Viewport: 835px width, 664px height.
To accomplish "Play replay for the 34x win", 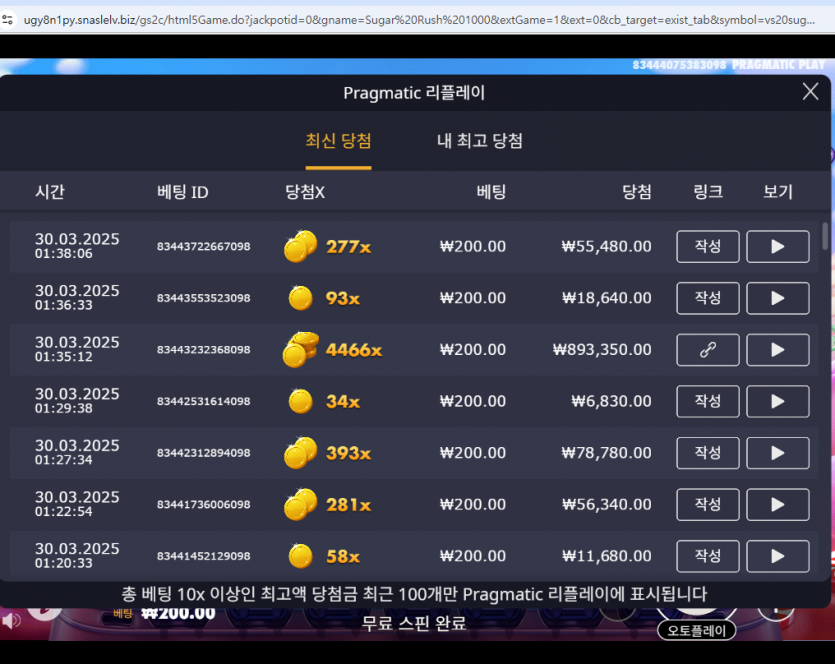I will pyautogui.click(x=777, y=401).
